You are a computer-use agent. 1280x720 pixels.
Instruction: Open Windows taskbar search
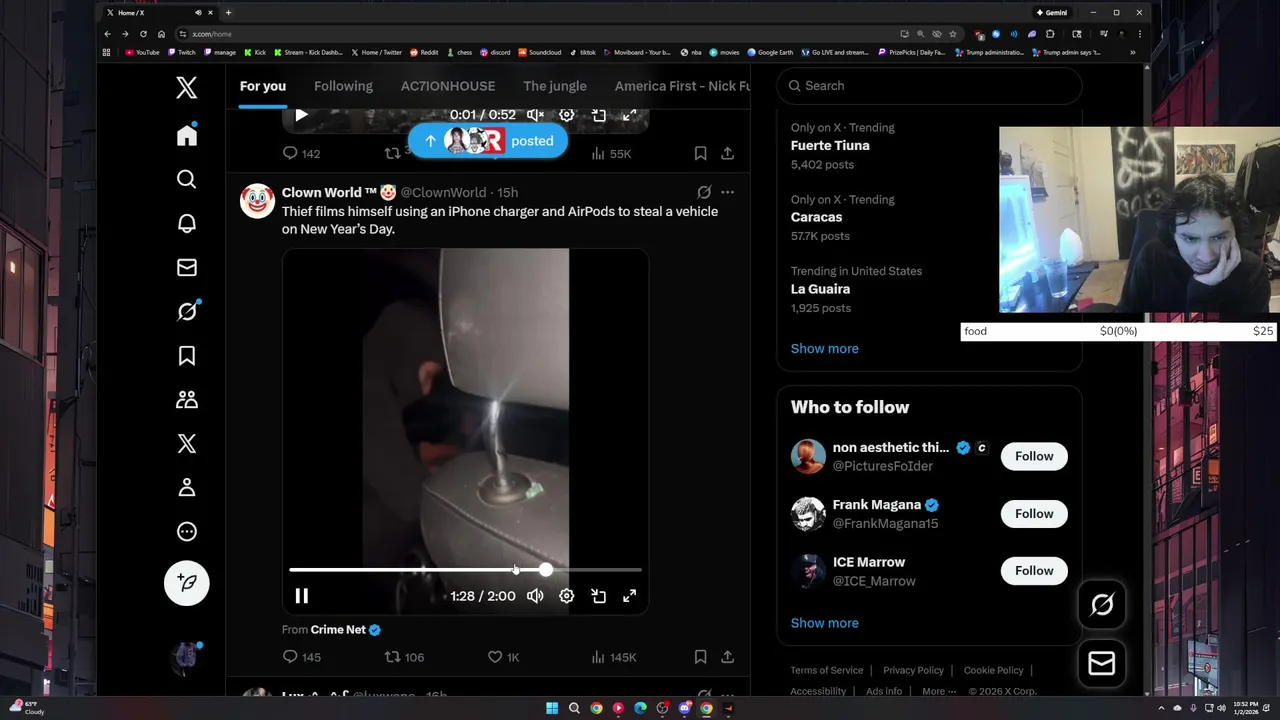pos(574,708)
